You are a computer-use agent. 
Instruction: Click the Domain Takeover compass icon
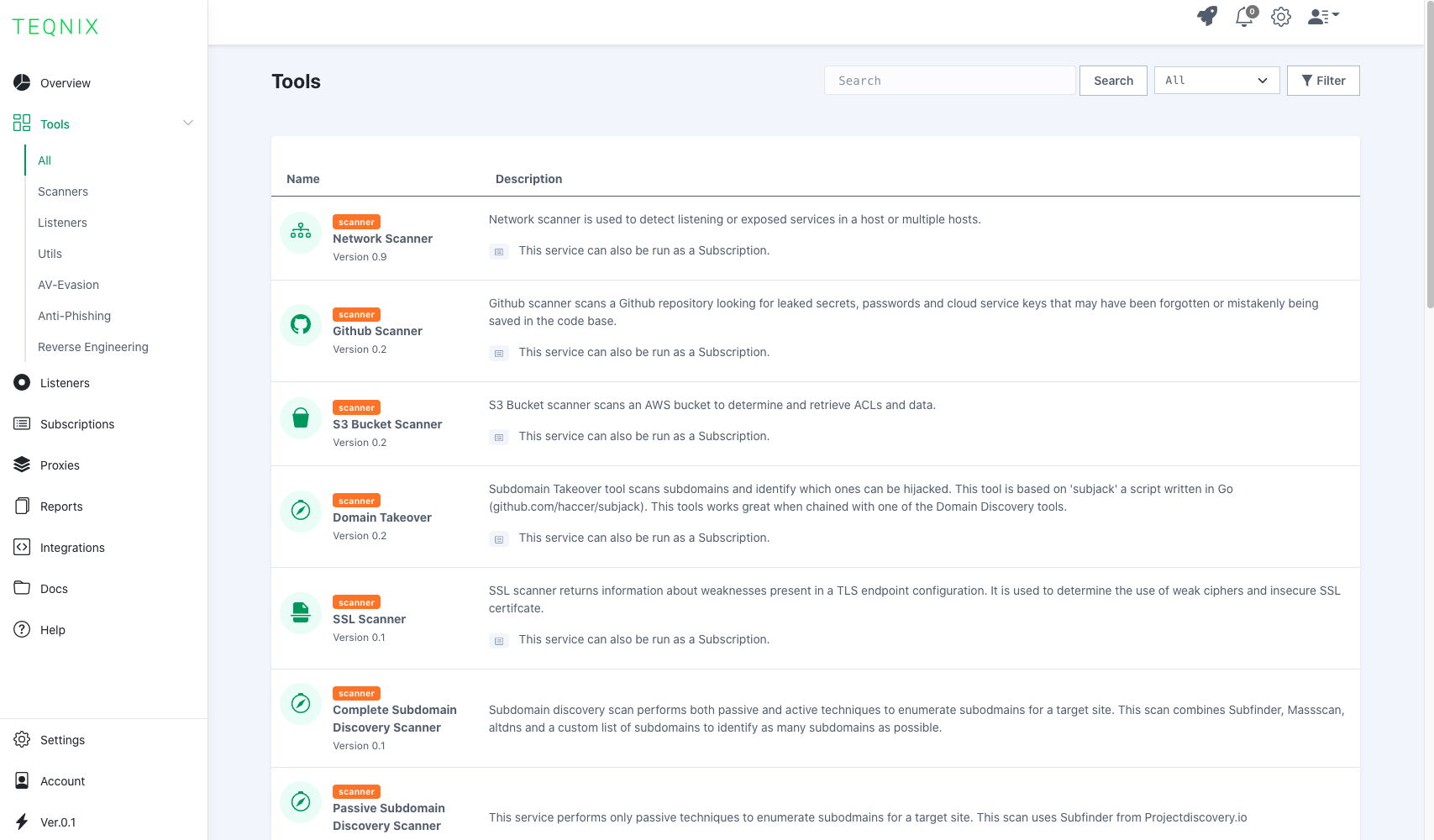point(300,510)
